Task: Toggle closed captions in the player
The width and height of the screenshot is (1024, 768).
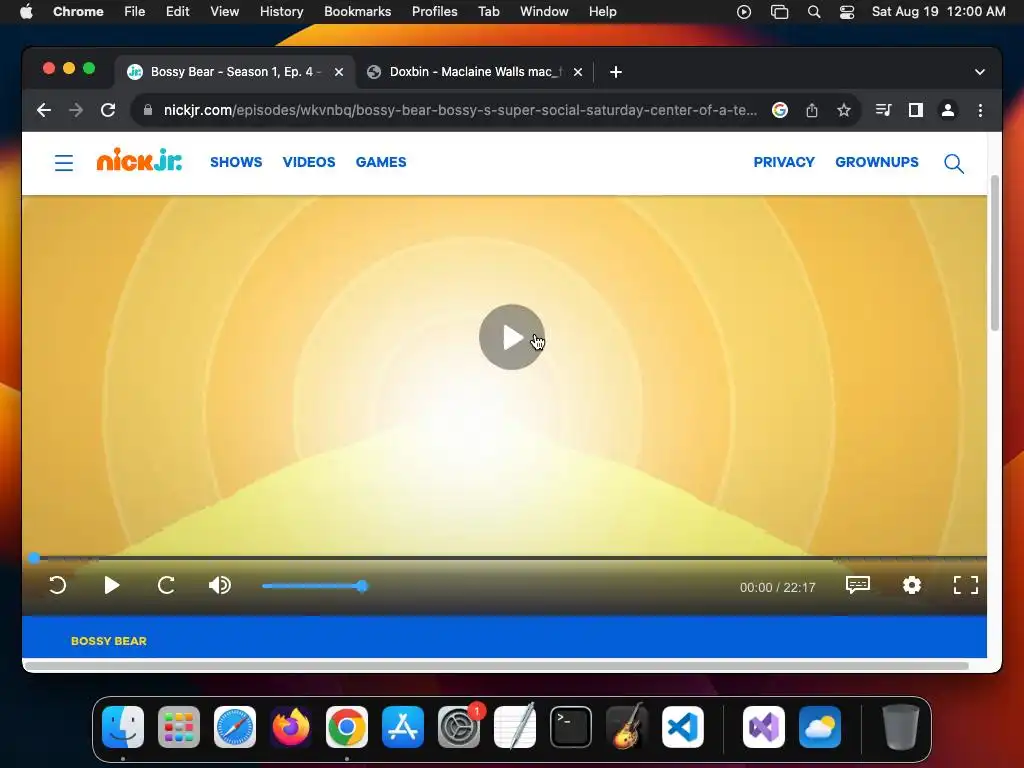Action: pos(857,584)
